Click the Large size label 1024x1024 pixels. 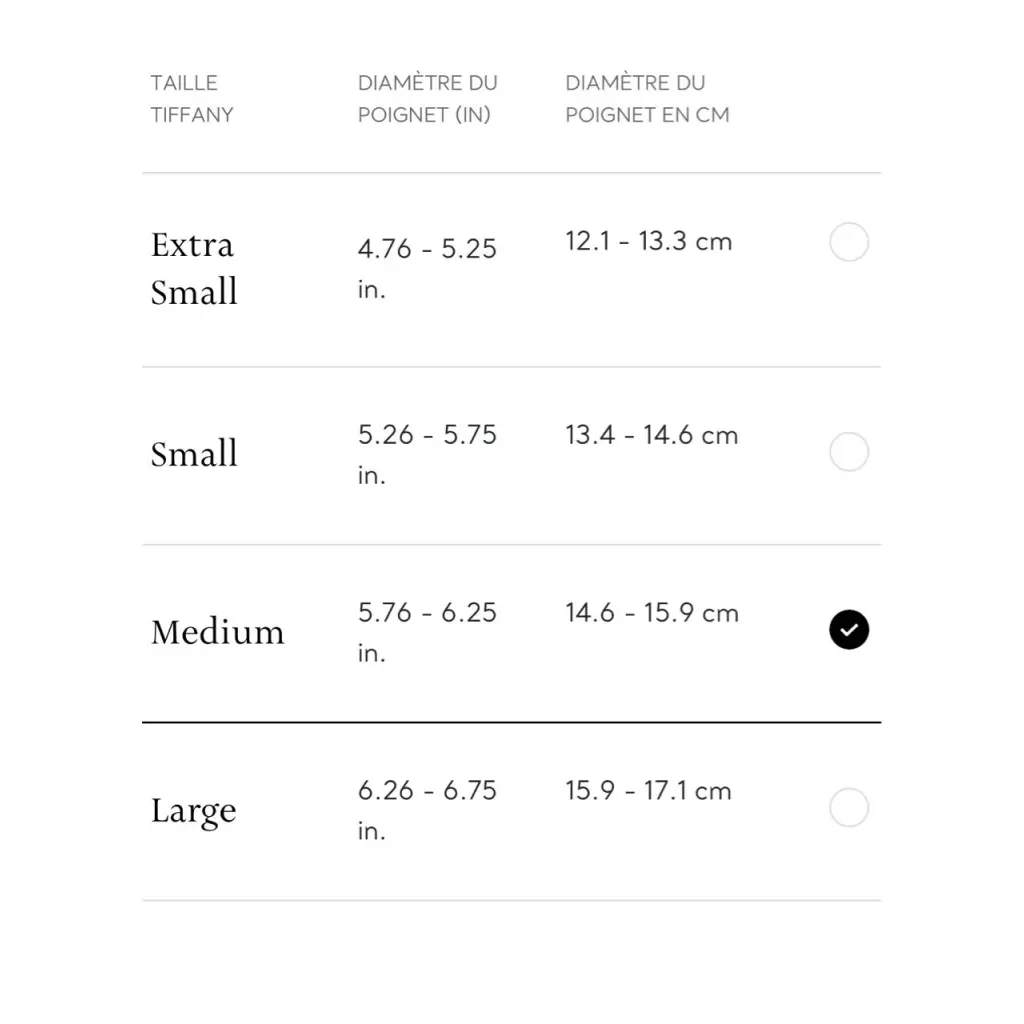click(193, 810)
